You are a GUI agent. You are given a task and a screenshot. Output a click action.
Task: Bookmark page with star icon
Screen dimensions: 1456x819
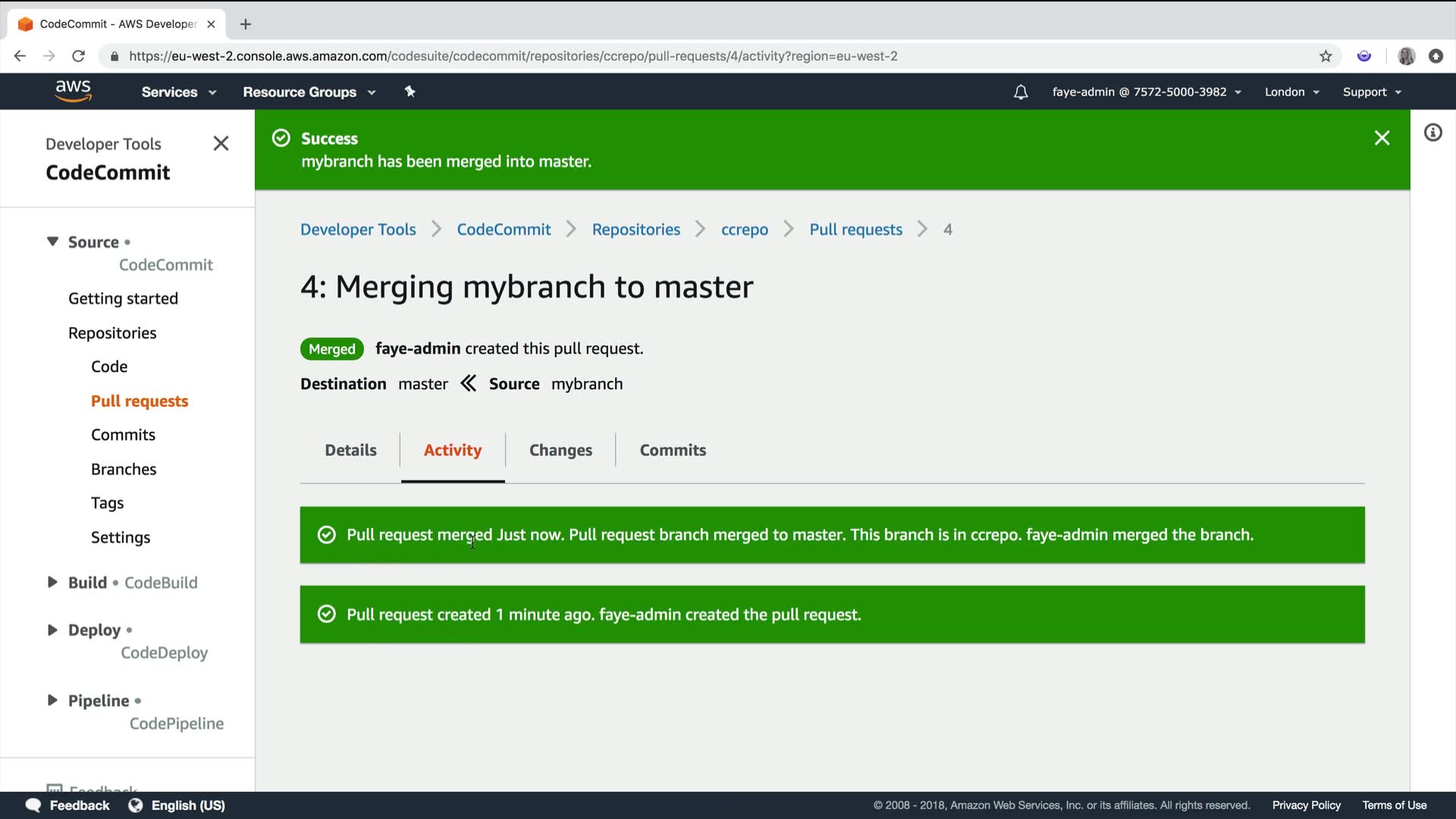click(x=1326, y=56)
